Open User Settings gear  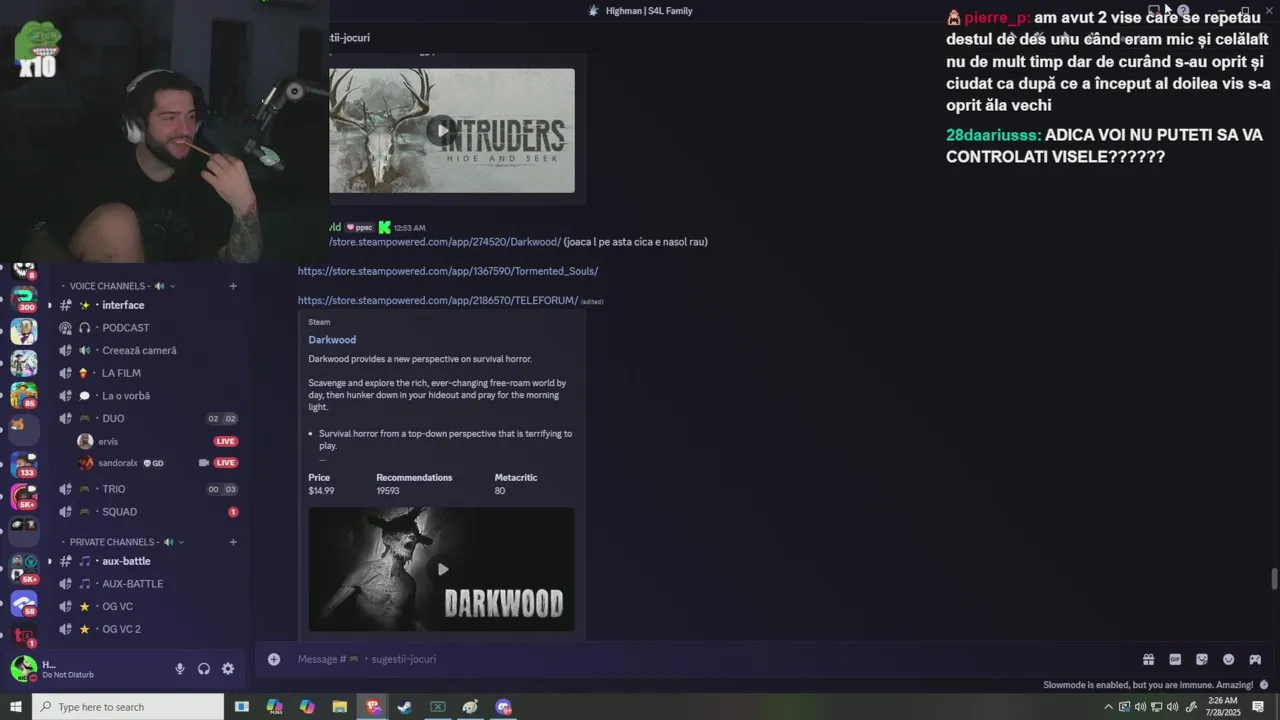(228, 669)
